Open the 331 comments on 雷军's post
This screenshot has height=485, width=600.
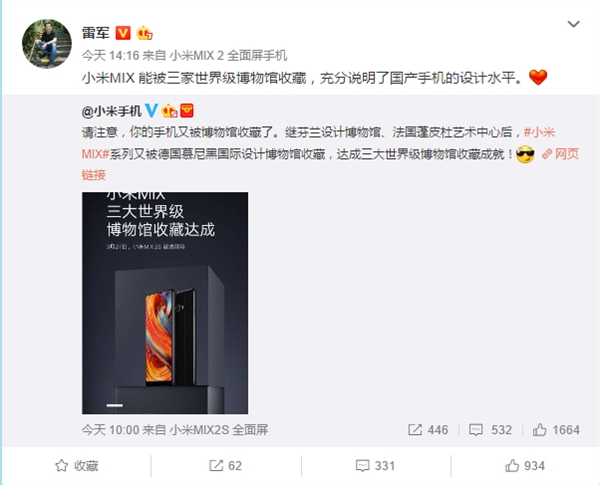tap(375, 466)
